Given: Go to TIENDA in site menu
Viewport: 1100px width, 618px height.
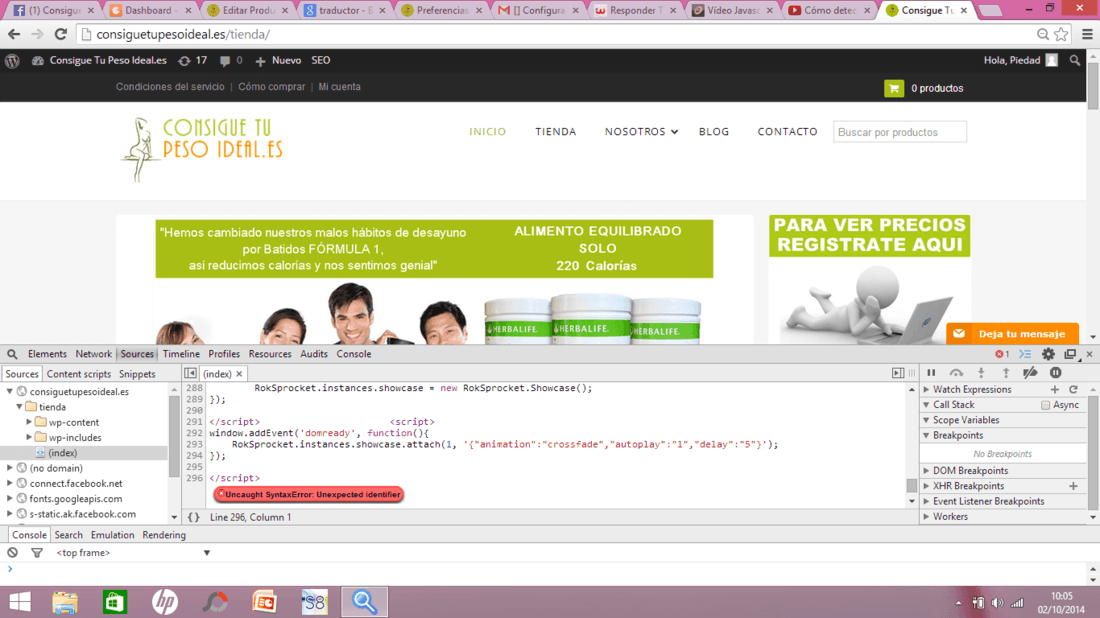Looking at the screenshot, I should (556, 132).
